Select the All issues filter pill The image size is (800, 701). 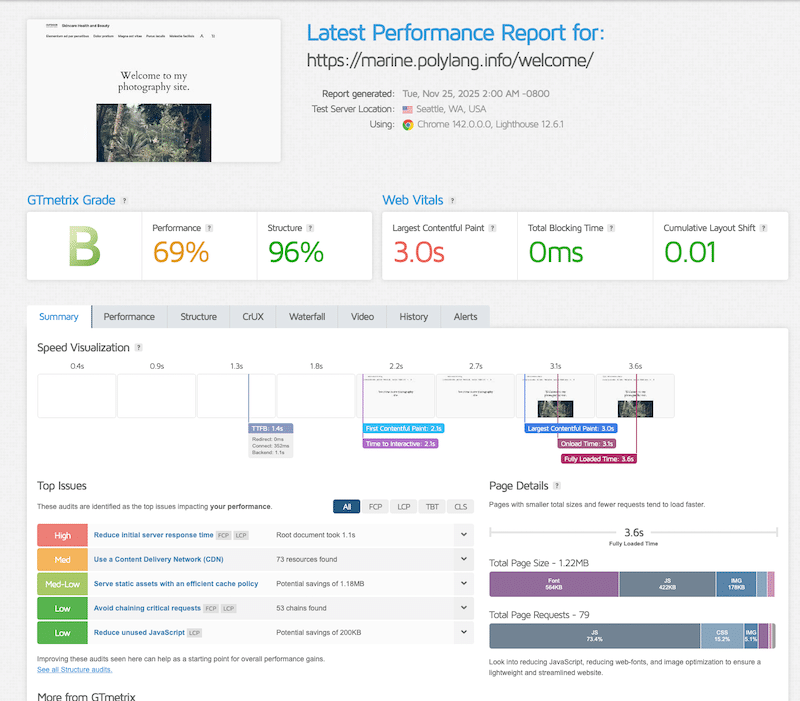[x=347, y=507]
